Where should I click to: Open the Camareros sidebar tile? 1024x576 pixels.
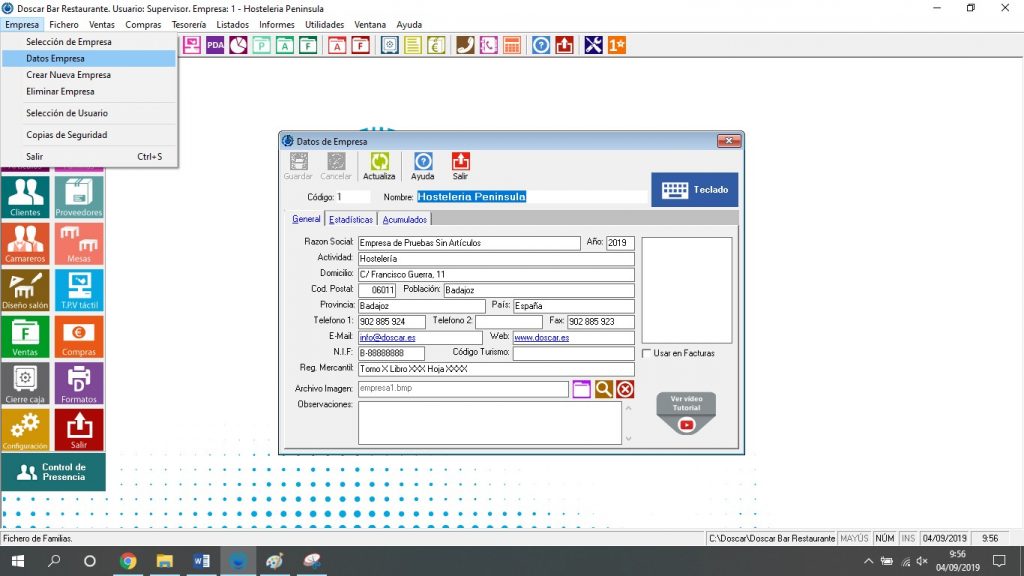tap(25, 243)
